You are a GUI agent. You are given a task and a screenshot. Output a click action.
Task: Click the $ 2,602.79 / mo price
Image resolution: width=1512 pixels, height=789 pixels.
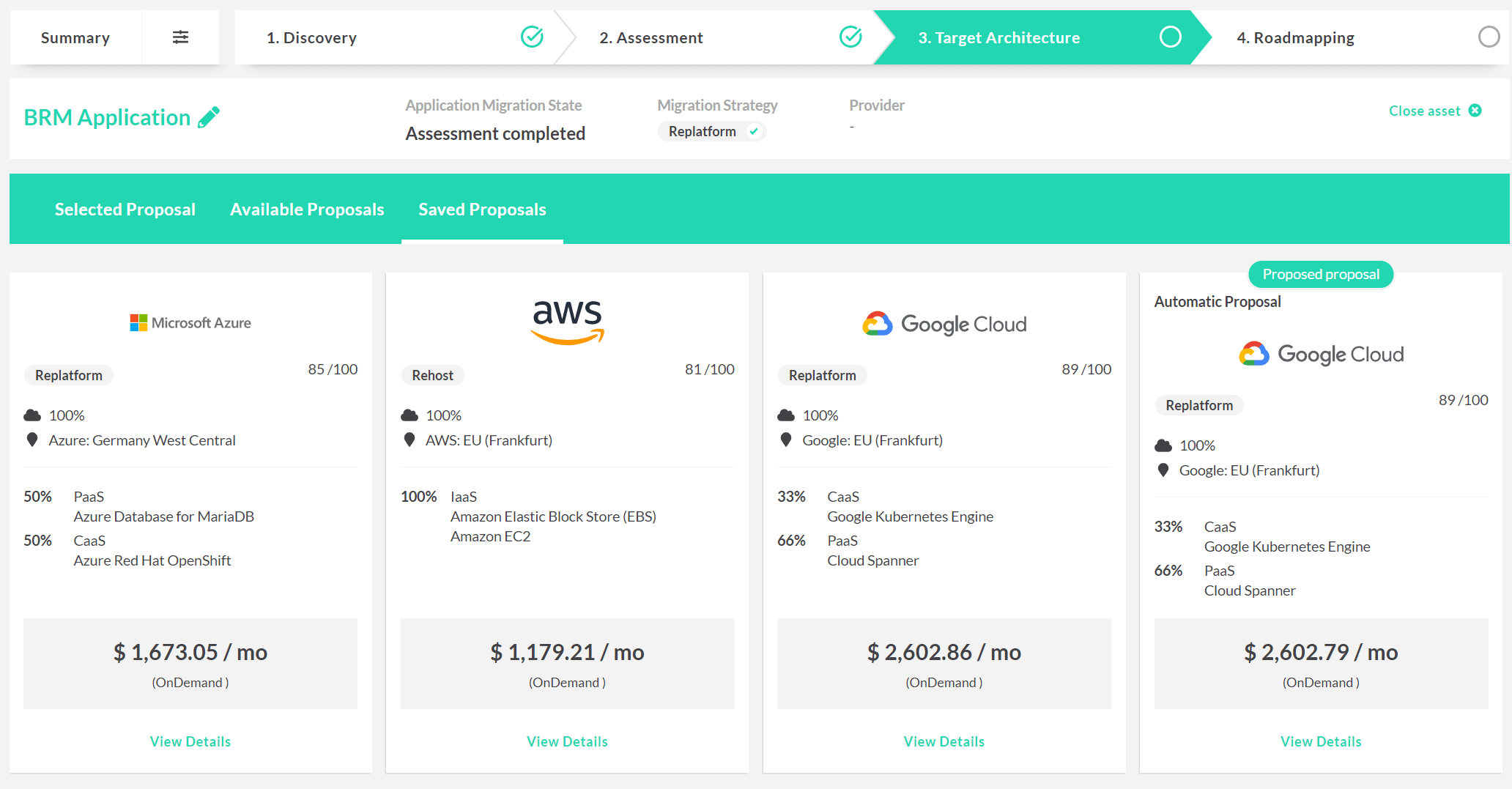coord(1321,652)
